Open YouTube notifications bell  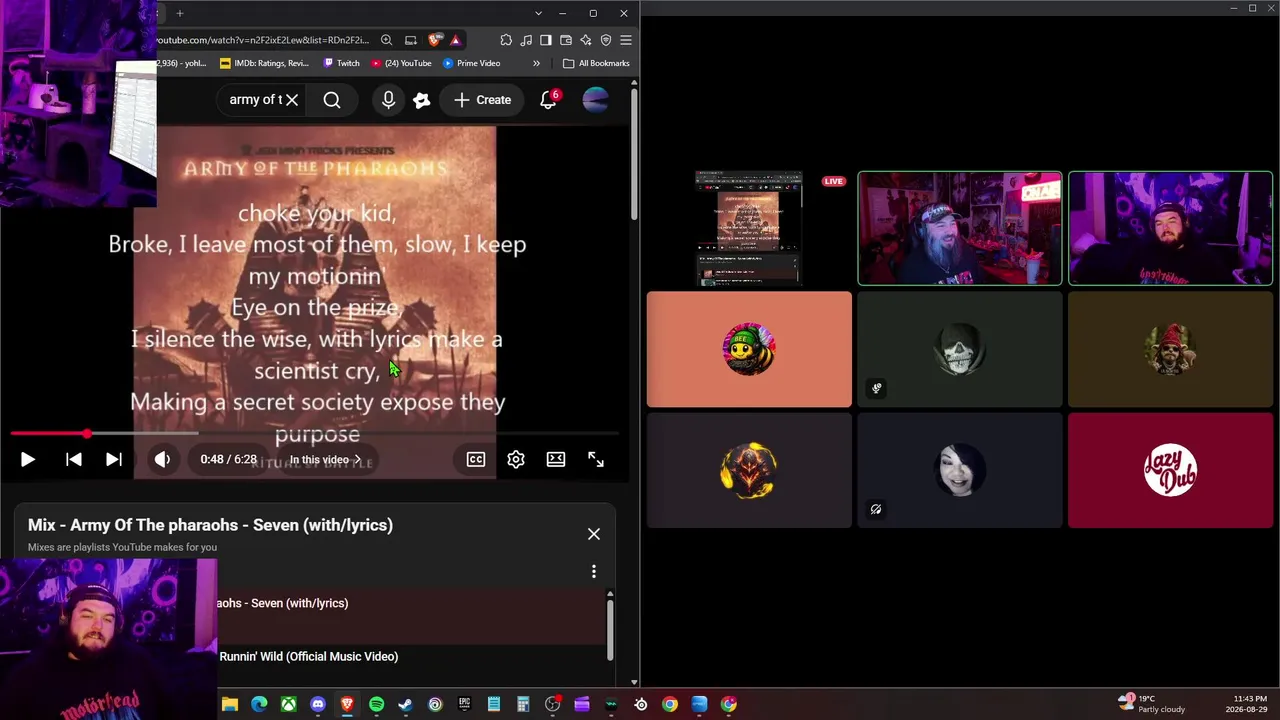pos(549,99)
